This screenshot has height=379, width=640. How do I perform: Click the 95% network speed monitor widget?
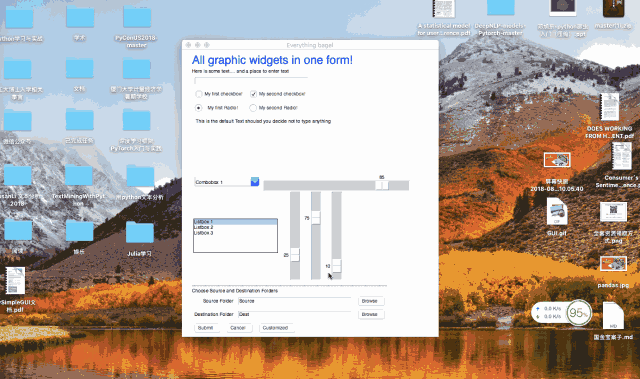tap(562, 313)
